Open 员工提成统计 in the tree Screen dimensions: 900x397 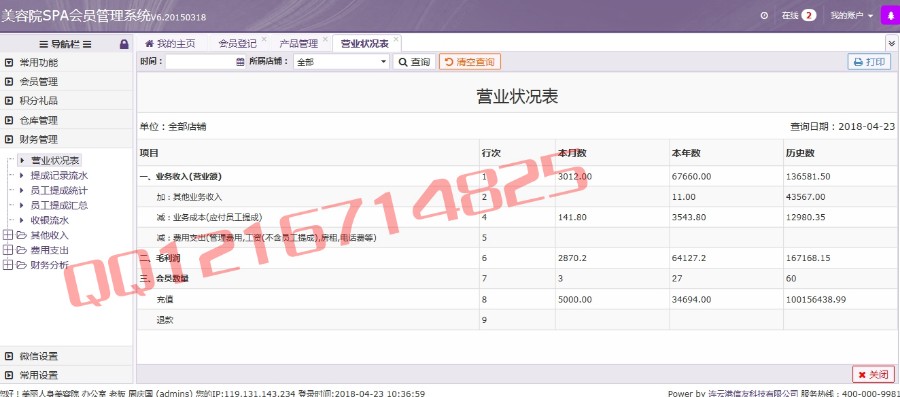point(59,190)
